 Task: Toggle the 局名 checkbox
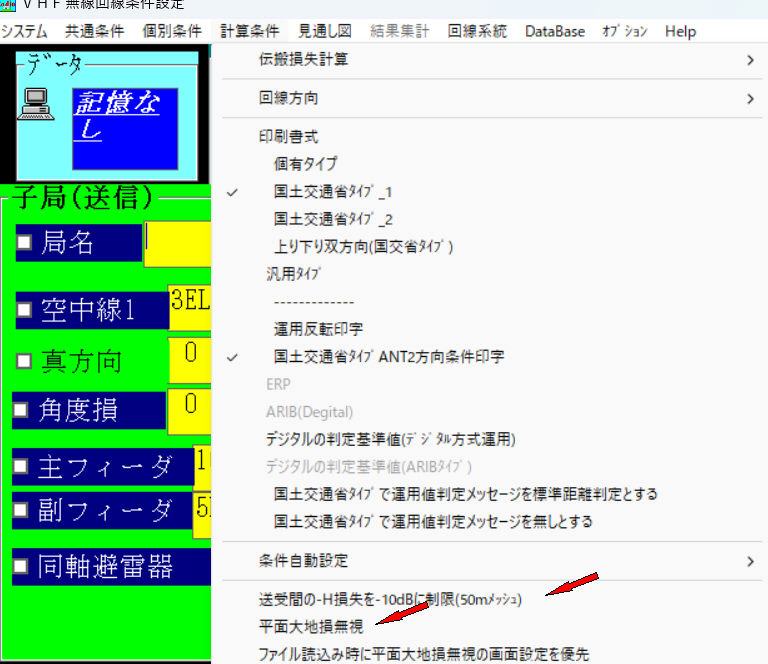(24, 242)
